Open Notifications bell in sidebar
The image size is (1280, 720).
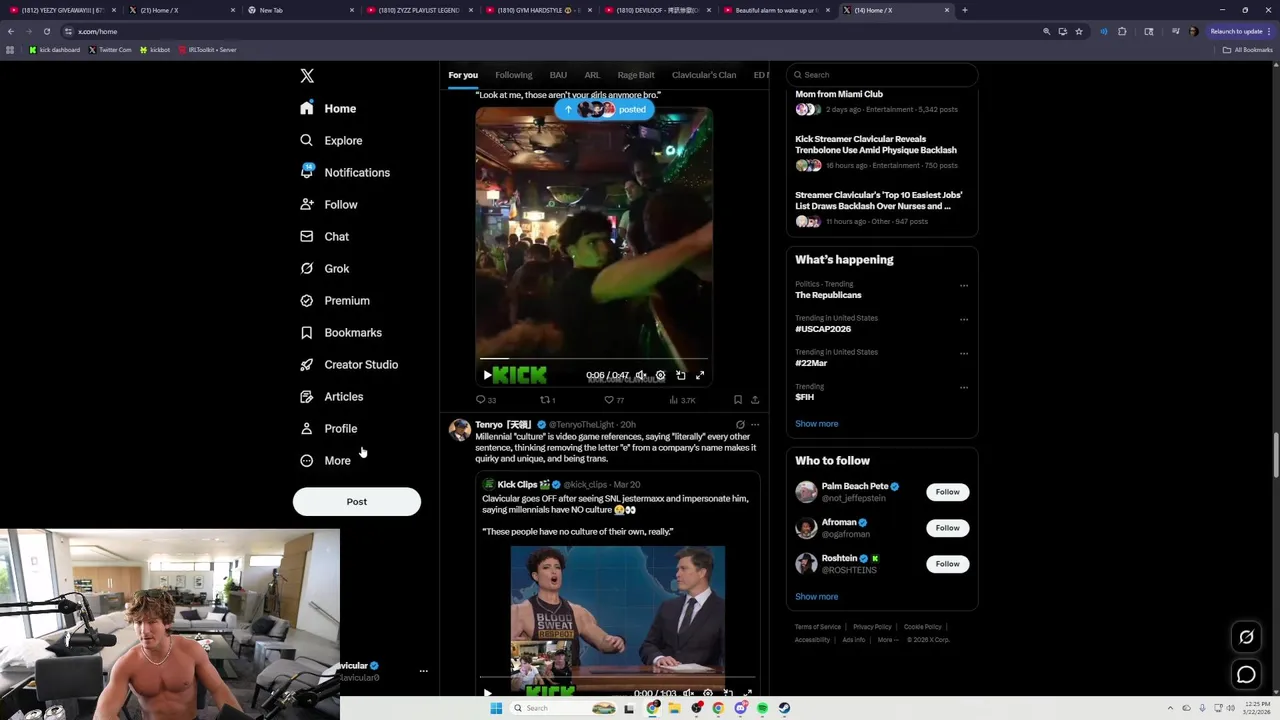(345, 172)
